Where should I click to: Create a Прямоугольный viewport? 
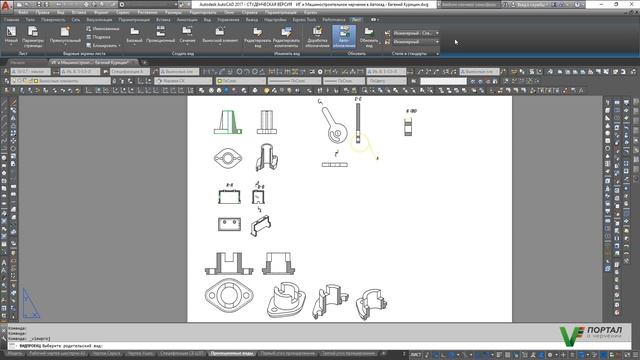pos(65,36)
